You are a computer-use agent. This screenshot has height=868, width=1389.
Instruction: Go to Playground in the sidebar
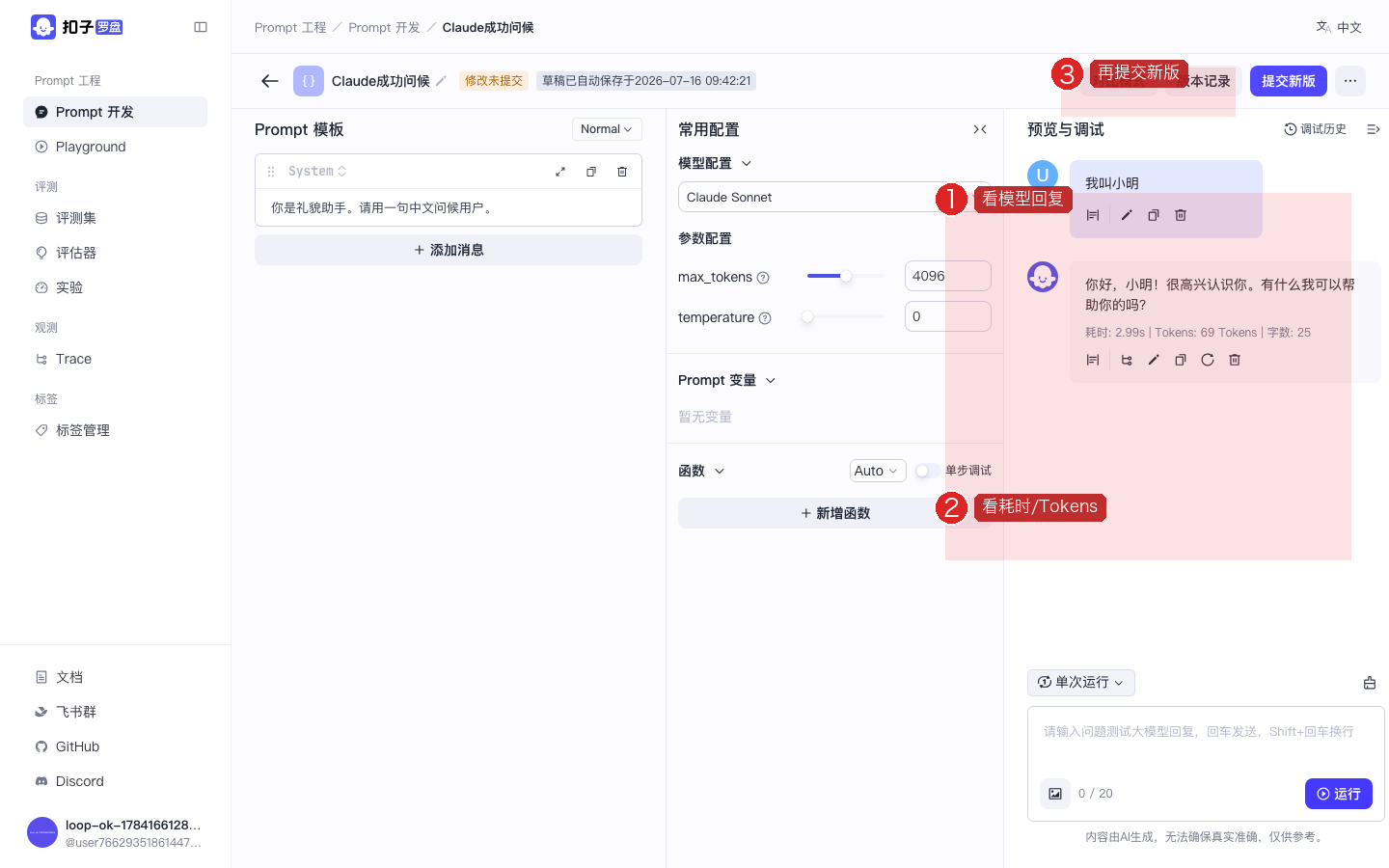tap(115, 147)
